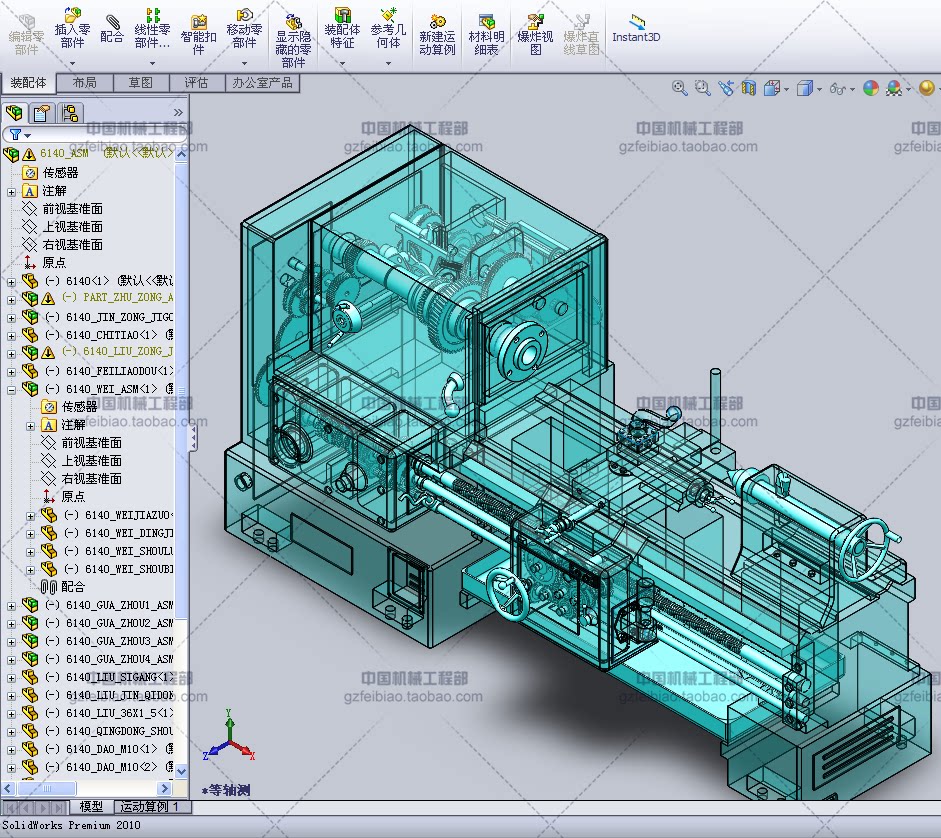Toggle Instant3D mode
The width and height of the screenshot is (941, 838).
coord(636,27)
